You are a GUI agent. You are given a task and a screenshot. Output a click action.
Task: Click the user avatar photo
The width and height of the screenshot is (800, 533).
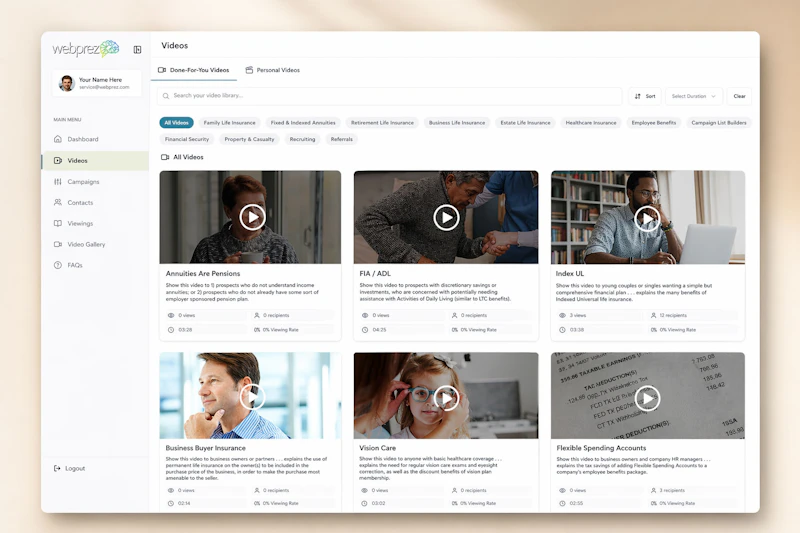67,83
